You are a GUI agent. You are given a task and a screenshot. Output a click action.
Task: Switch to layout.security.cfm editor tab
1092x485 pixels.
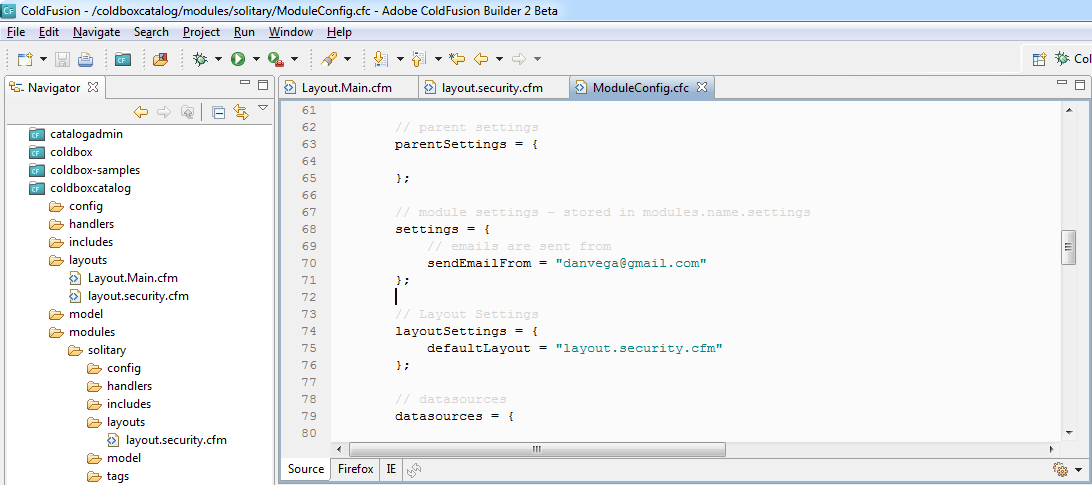492,88
